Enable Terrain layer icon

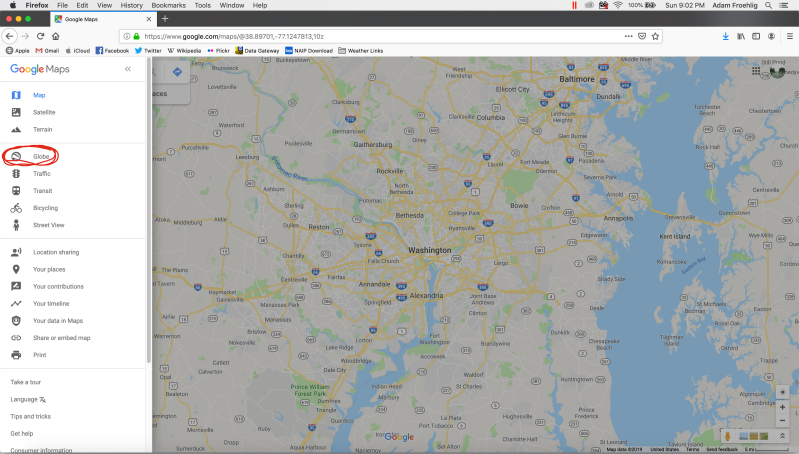tap(16, 129)
